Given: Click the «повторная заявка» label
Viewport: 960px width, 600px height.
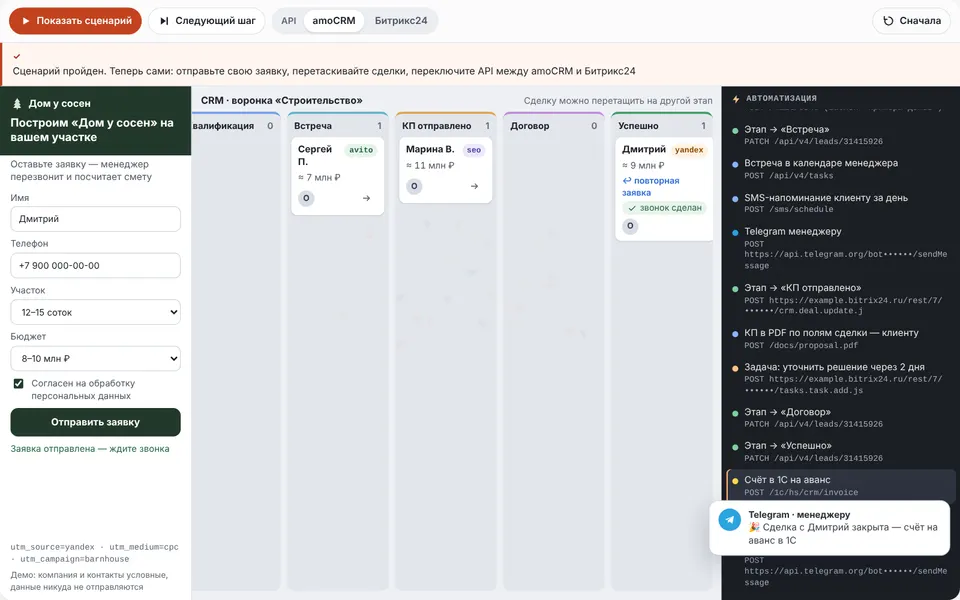Looking at the screenshot, I should pyautogui.click(x=651, y=187).
